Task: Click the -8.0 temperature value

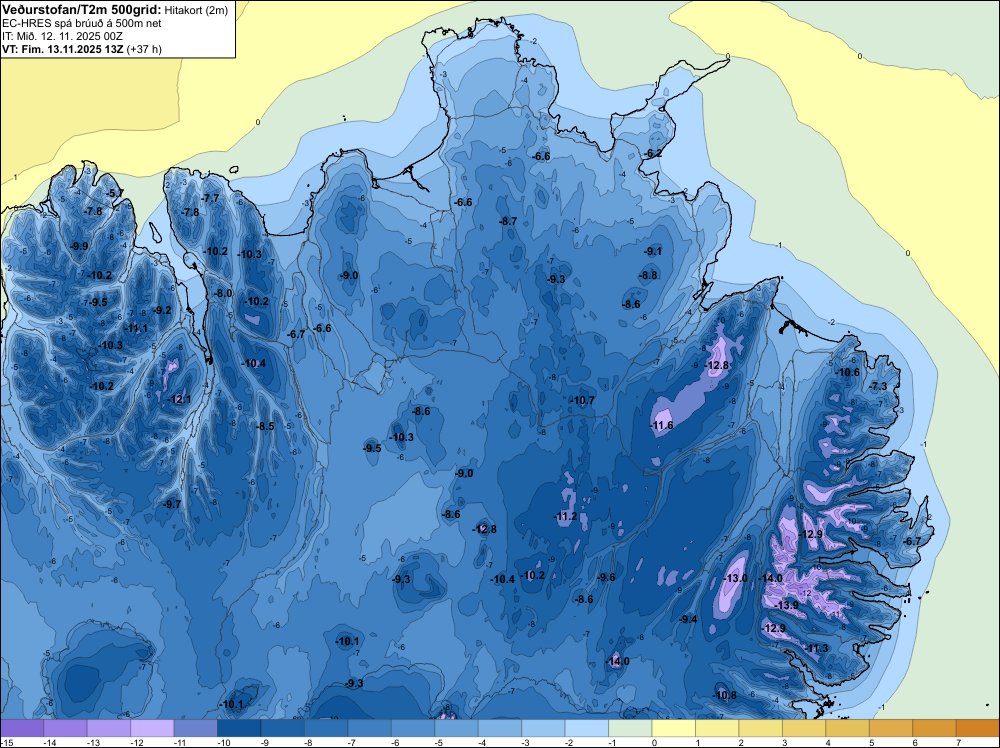Action: point(224,293)
